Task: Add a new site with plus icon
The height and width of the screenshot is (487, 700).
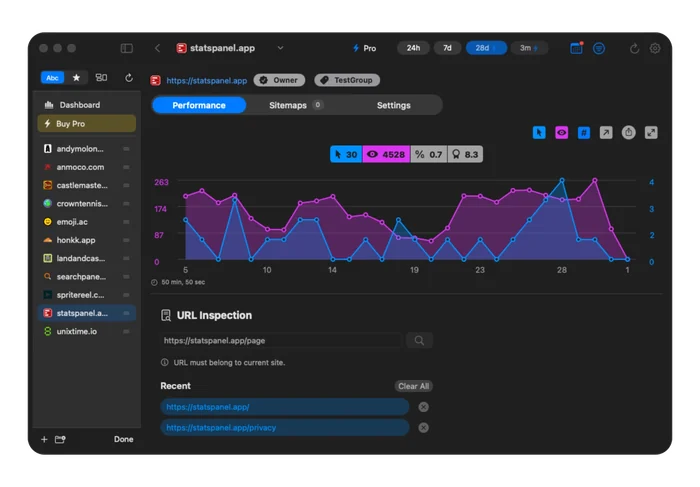Action: tap(44, 439)
